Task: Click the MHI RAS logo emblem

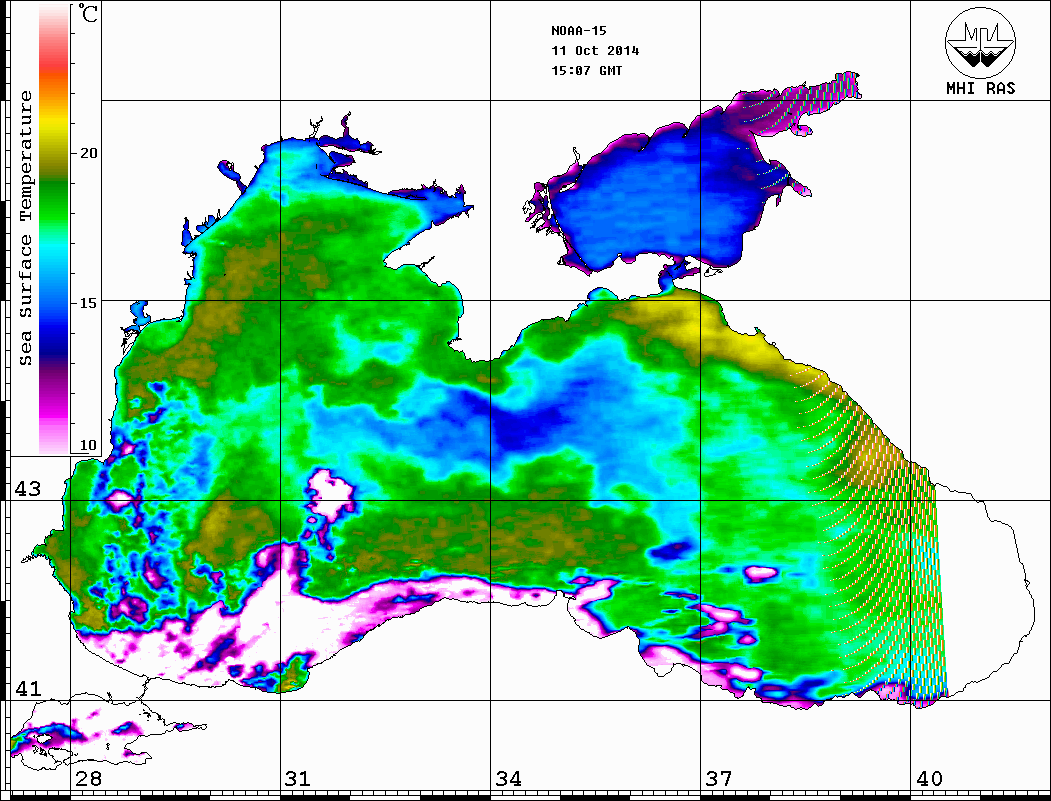Action: [x=980, y=42]
